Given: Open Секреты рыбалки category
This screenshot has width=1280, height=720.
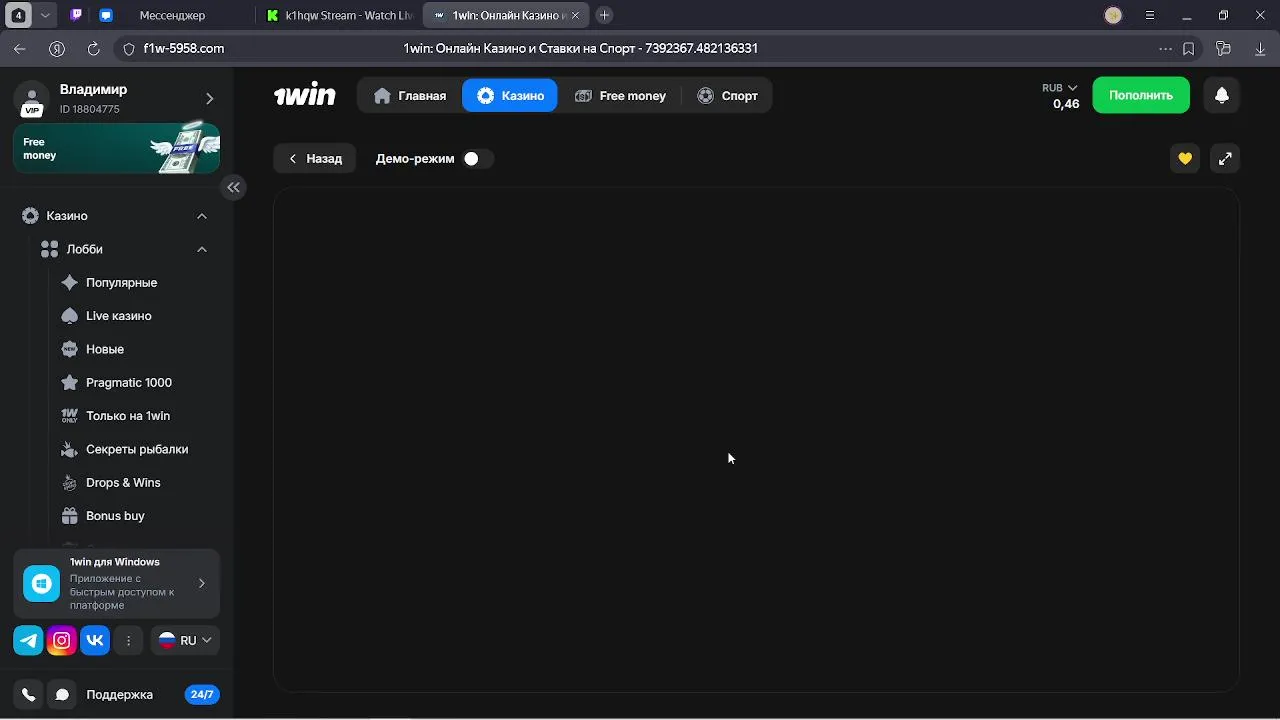Looking at the screenshot, I should [x=137, y=449].
